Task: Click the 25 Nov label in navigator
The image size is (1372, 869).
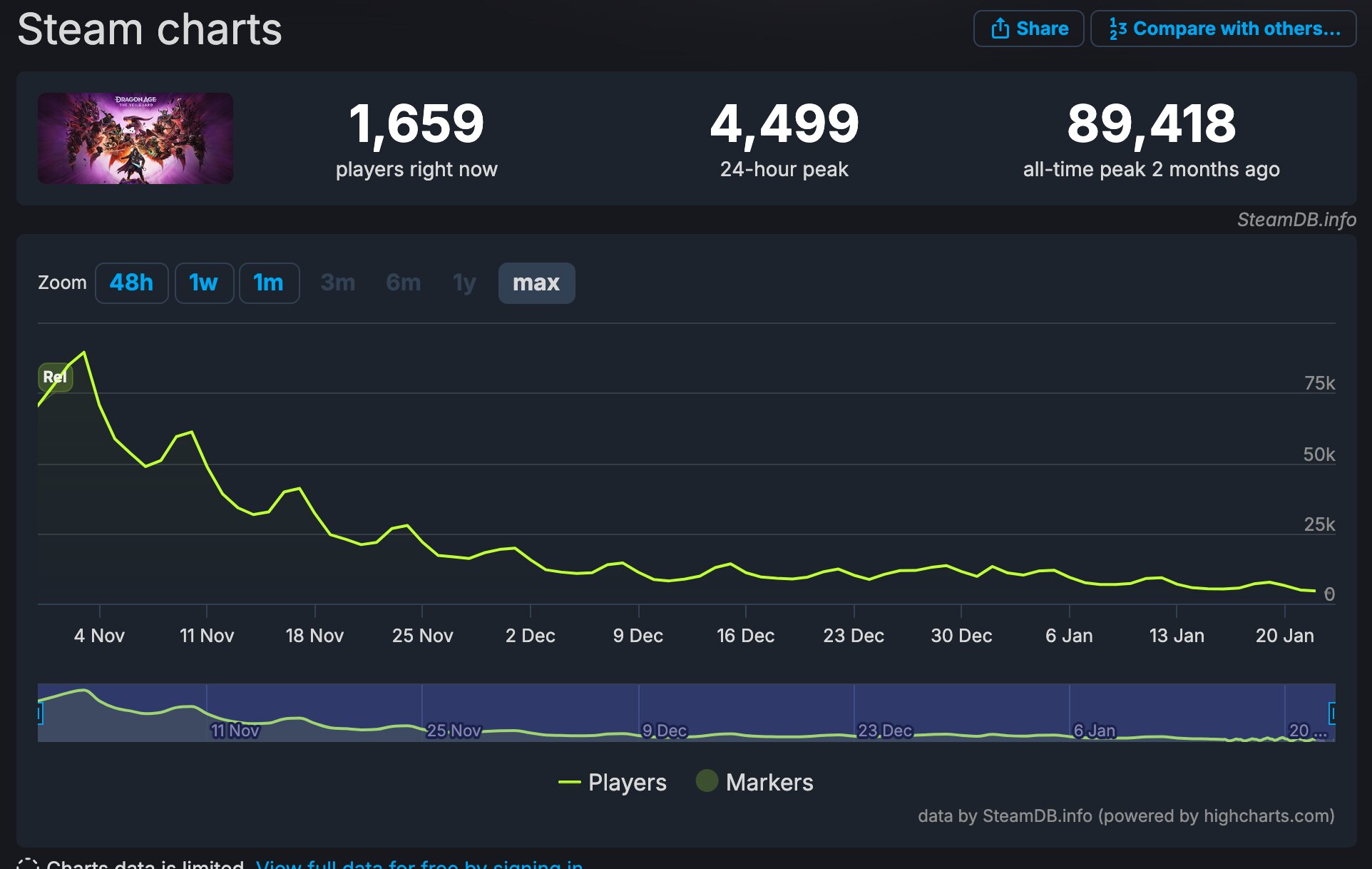Action: 454,731
